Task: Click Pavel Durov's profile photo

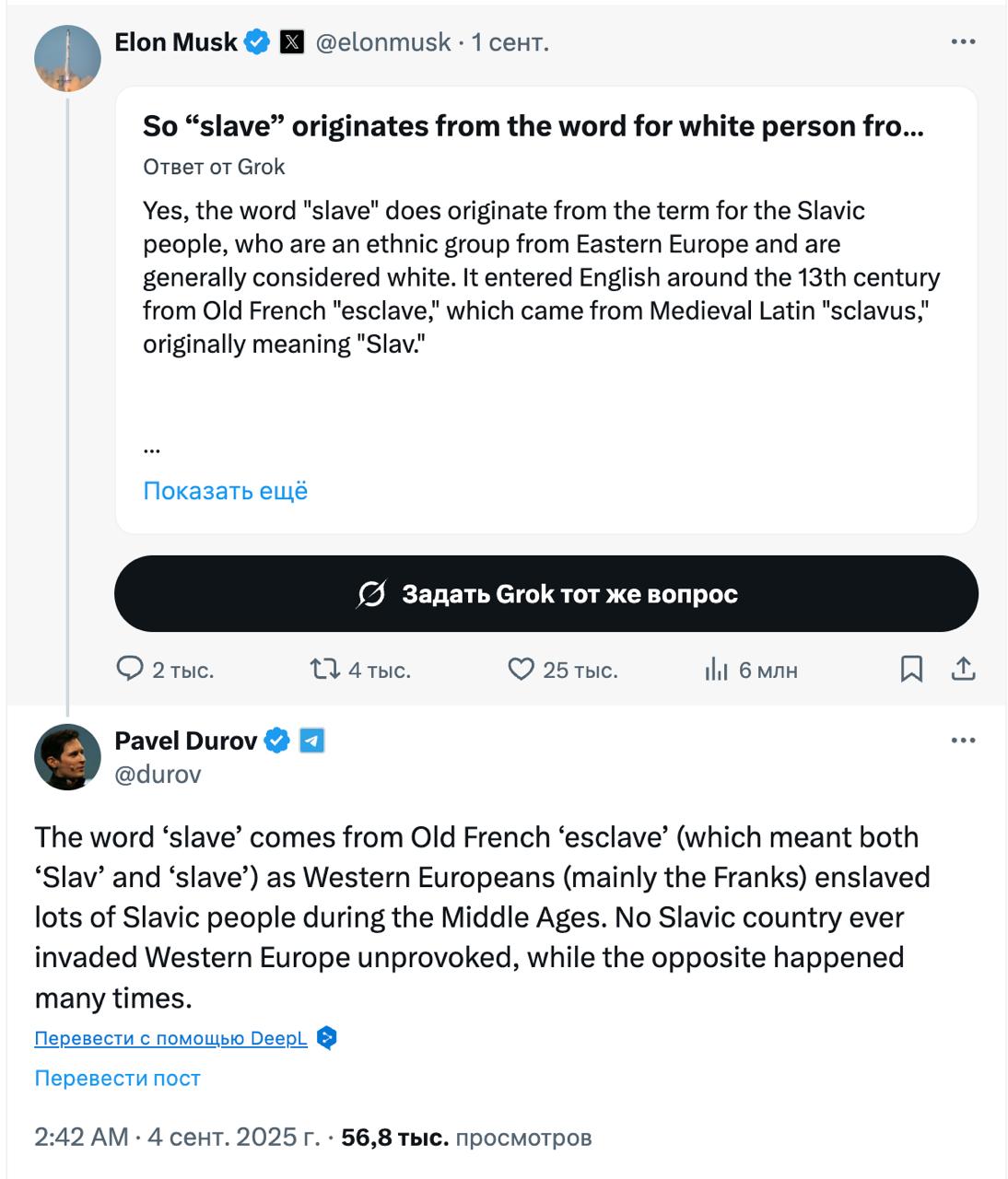Action: pos(67,757)
